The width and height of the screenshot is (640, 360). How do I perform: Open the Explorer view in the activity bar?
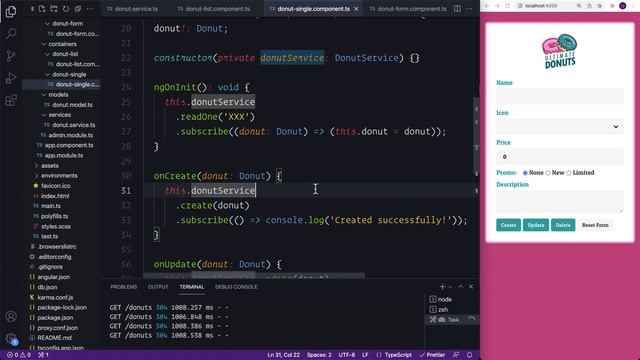tap(11, 11)
